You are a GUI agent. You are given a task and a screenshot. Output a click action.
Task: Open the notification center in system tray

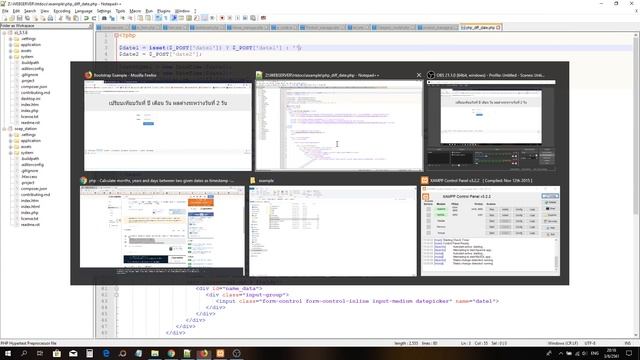(629, 353)
